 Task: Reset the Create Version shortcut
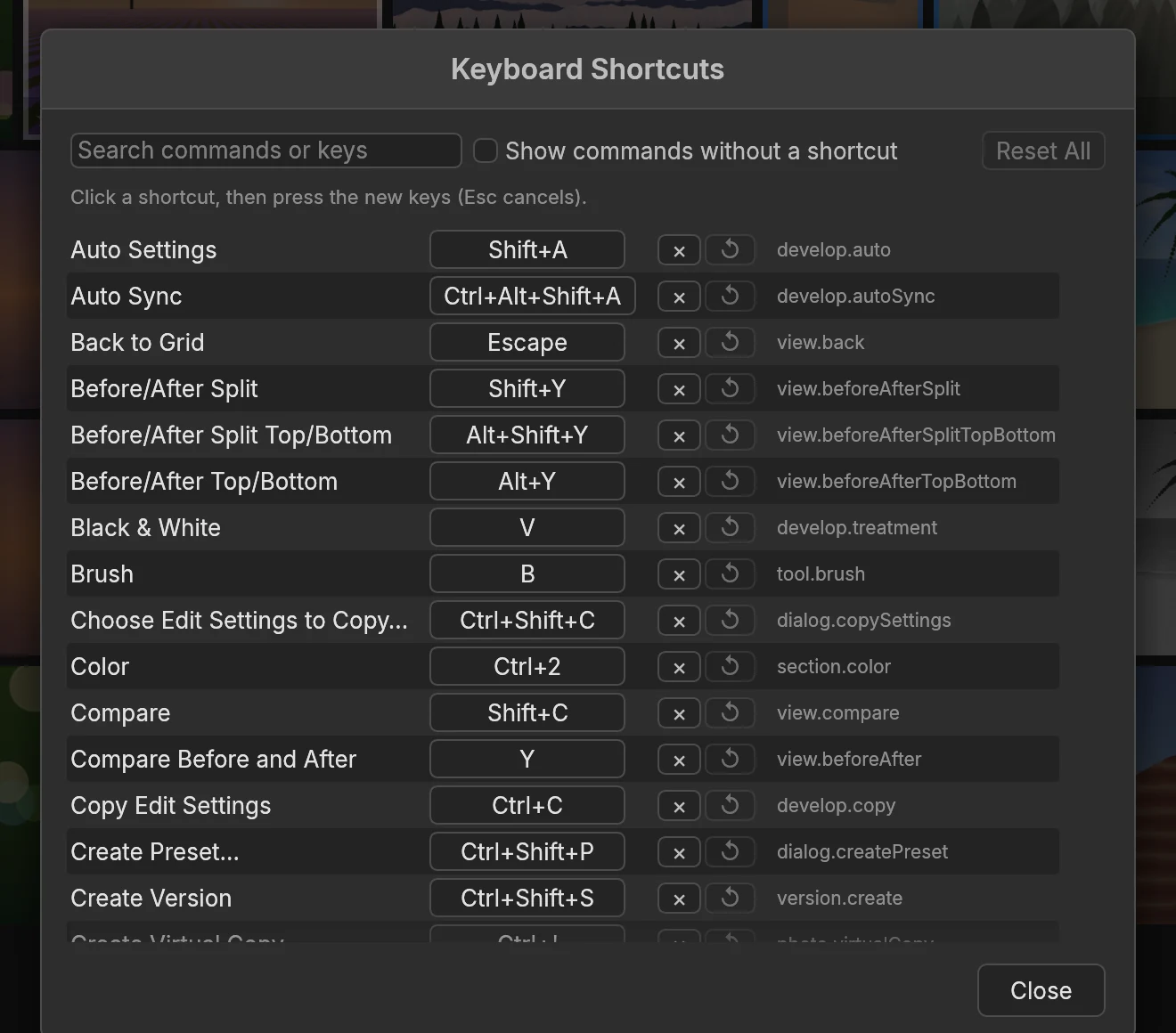[x=730, y=899]
